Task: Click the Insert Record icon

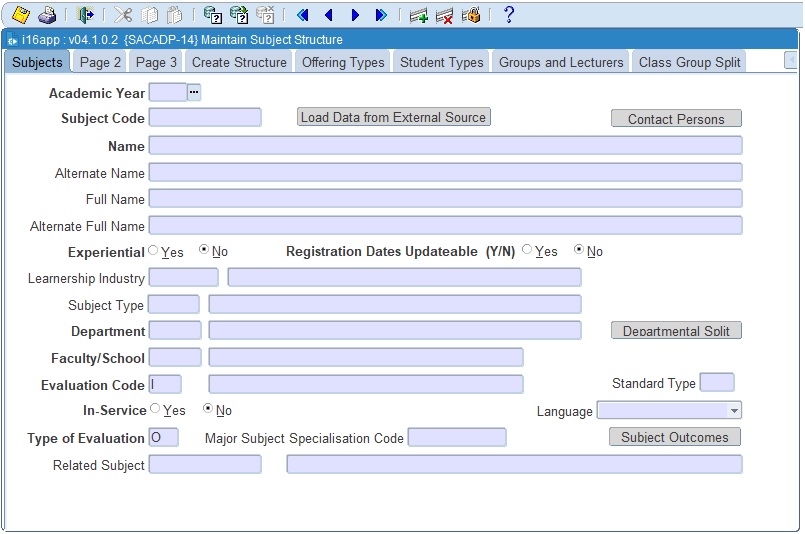Action: tap(419, 15)
